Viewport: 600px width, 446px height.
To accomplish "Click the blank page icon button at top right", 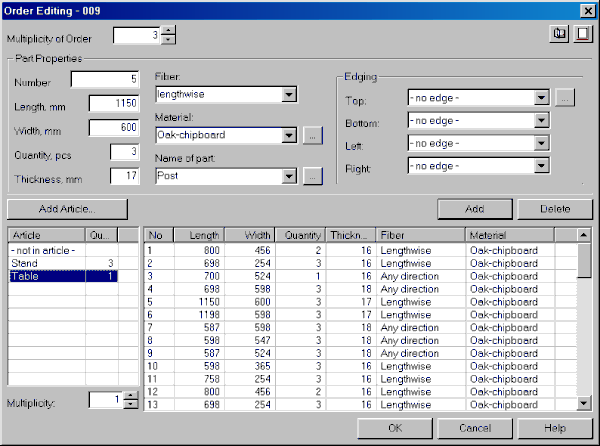I will tap(583, 34).
